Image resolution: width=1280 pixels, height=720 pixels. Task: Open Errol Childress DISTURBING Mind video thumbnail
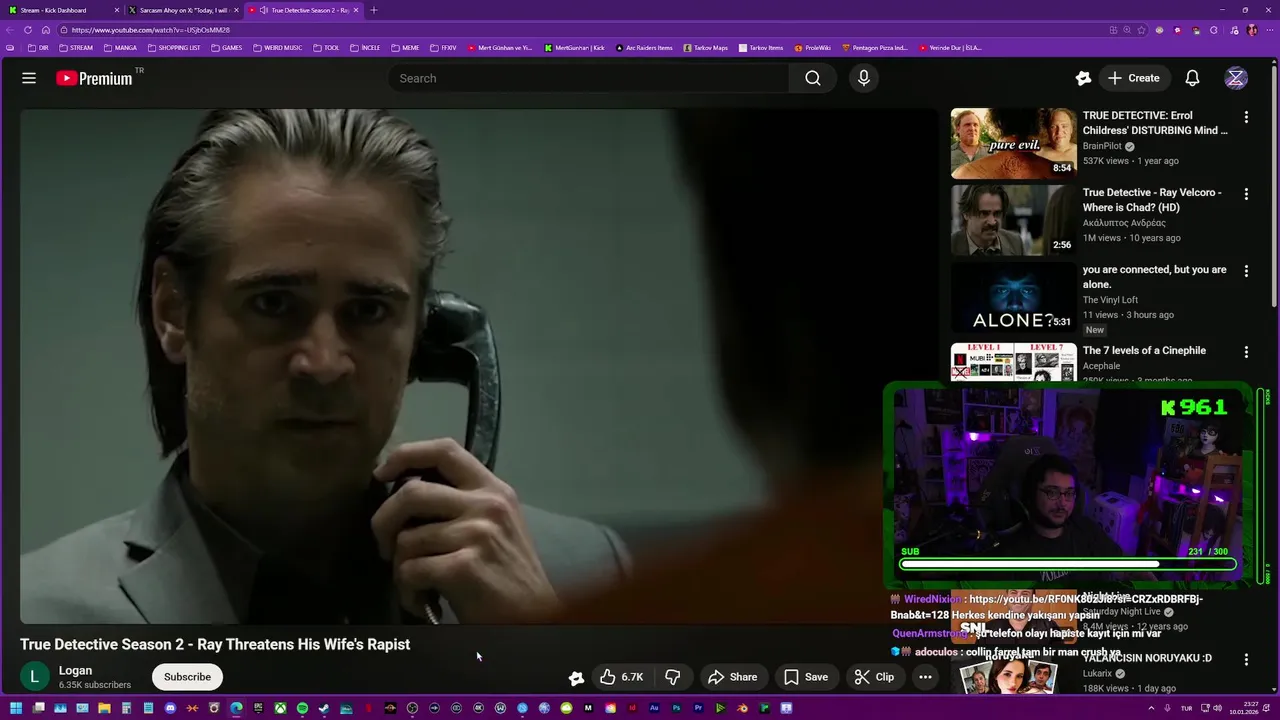[1013, 143]
